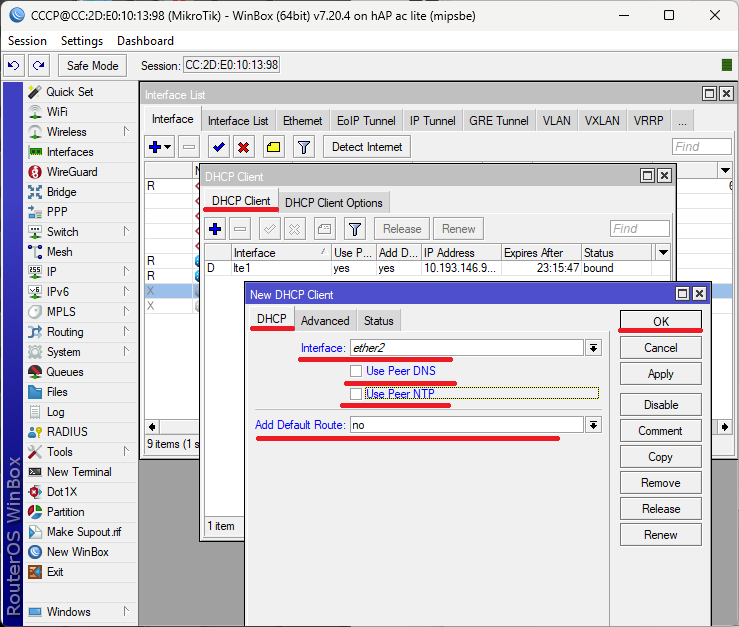Enable the Use Peer DNS checkbox
Viewport: 739px width, 627px height.
click(356, 371)
